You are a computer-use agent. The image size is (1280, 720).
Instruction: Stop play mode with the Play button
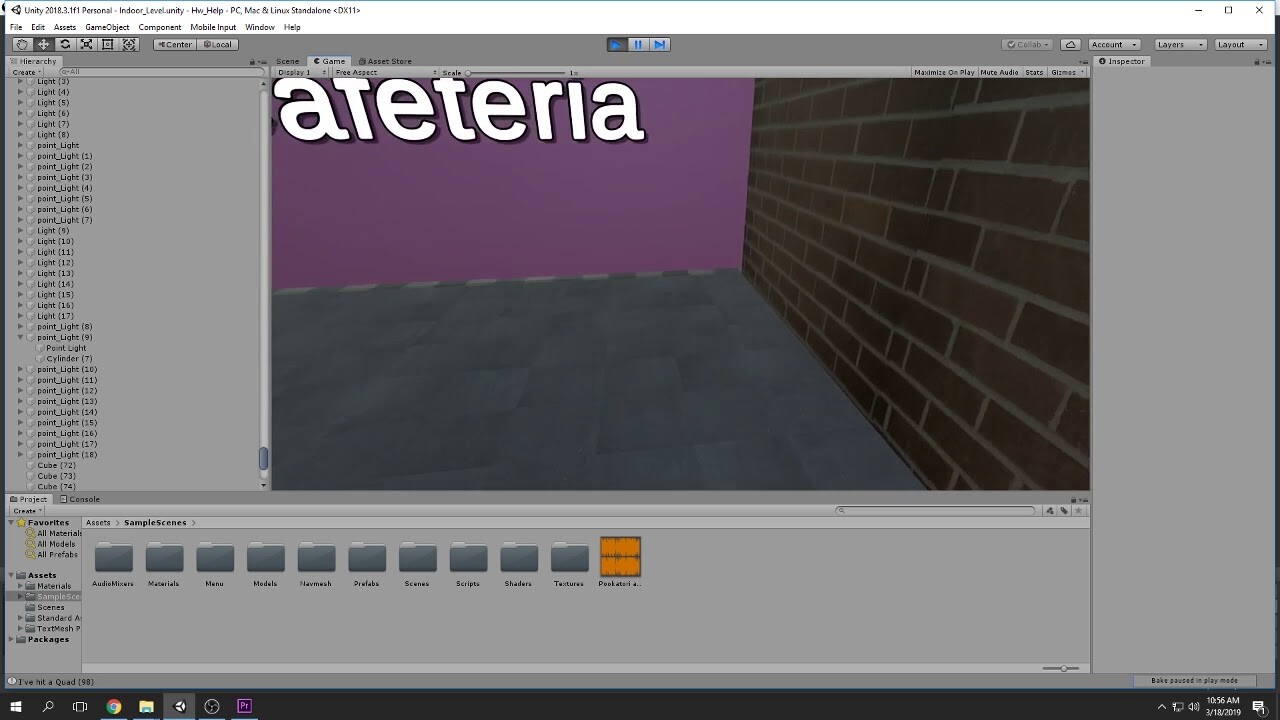tap(617, 44)
